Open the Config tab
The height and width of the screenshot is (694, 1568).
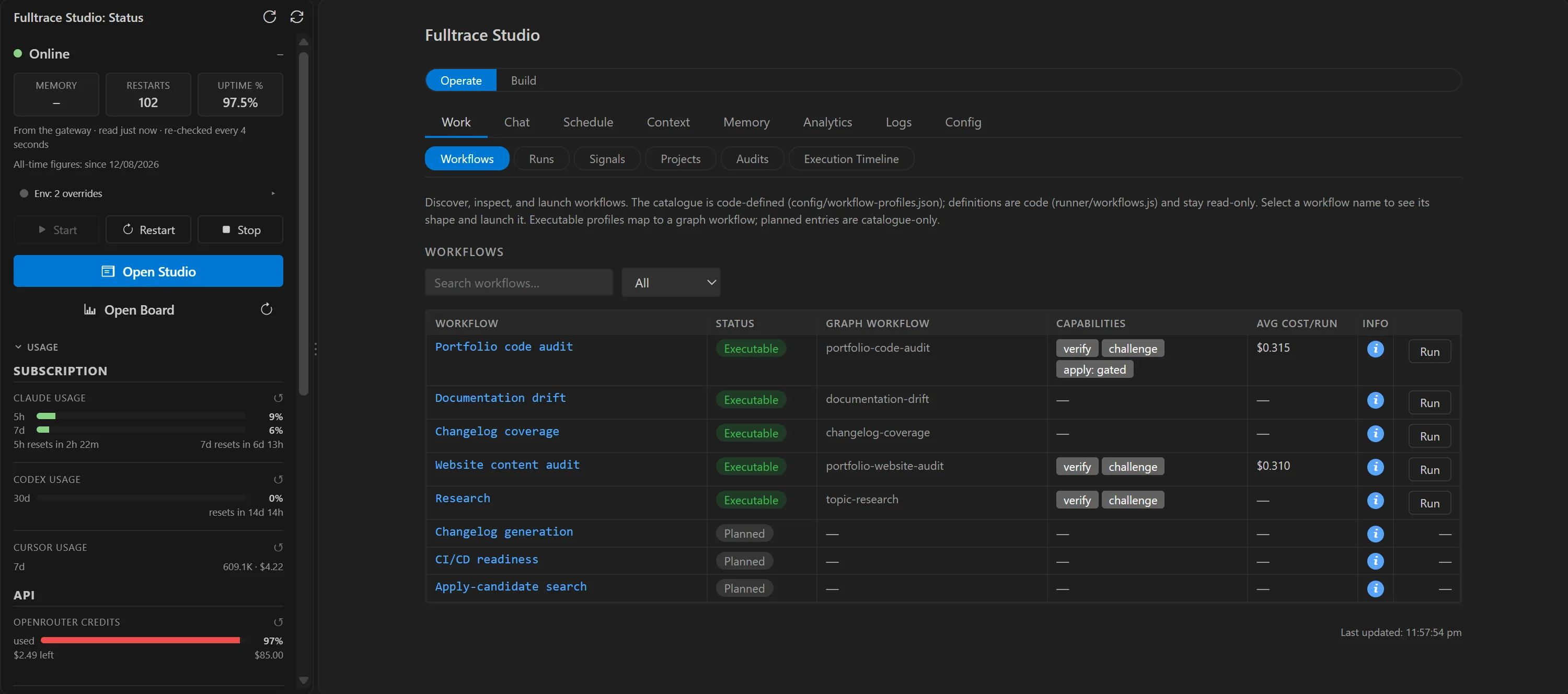click(962, 122)
